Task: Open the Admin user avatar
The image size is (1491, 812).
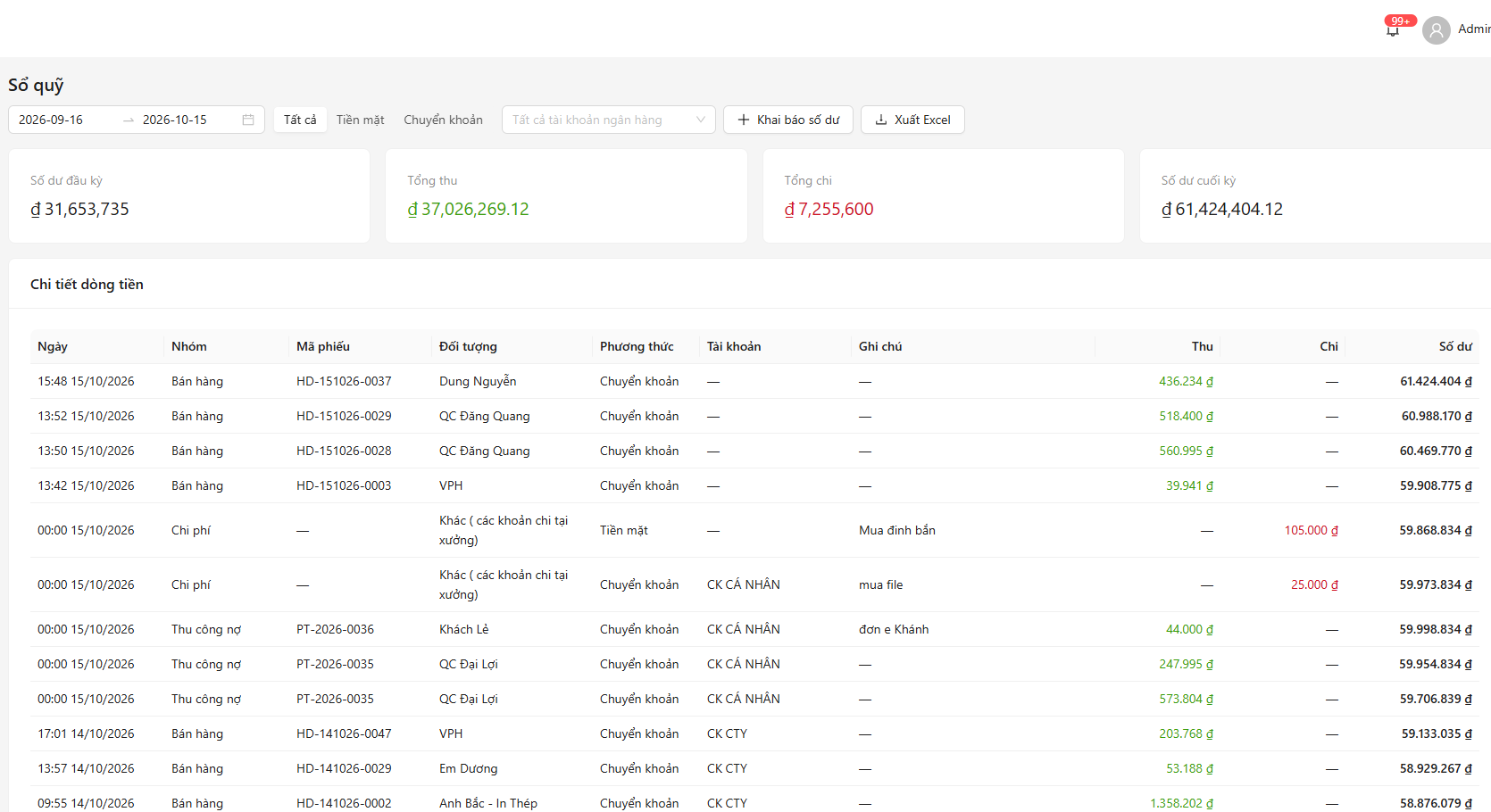Action: click(x=1437, y=30)
